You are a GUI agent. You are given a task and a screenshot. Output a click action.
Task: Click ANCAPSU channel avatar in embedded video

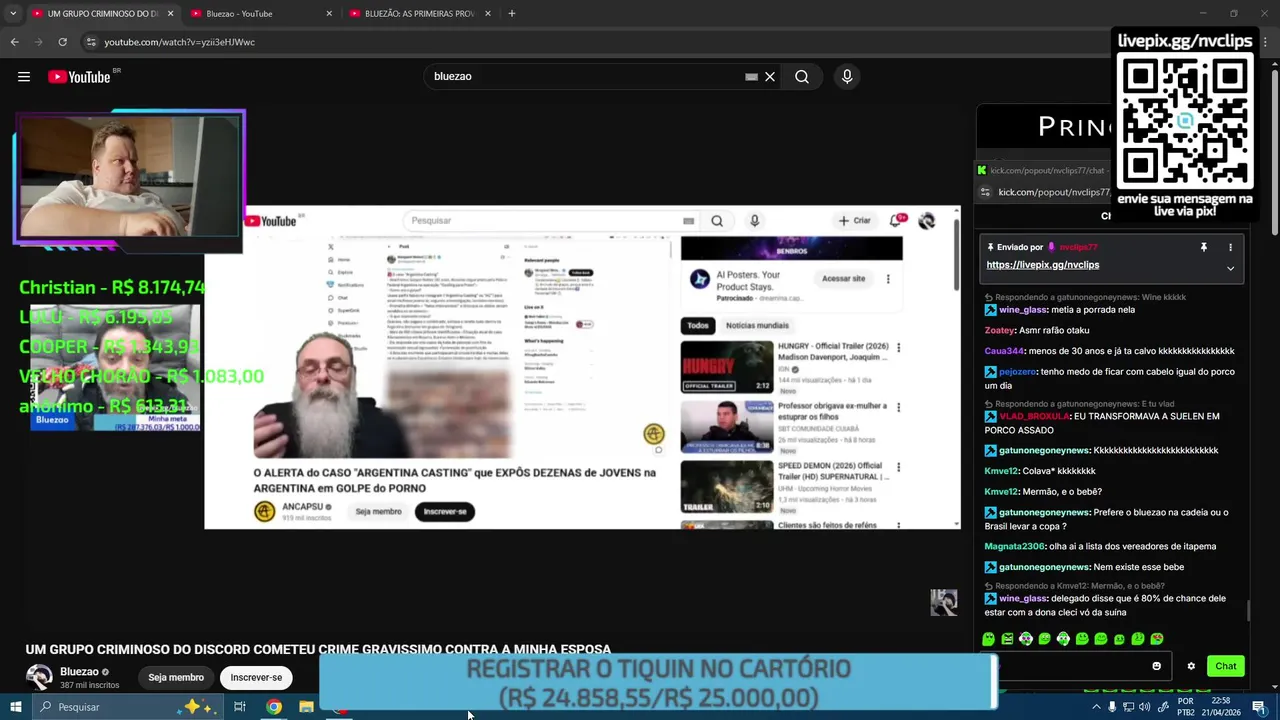coord(264,511)
